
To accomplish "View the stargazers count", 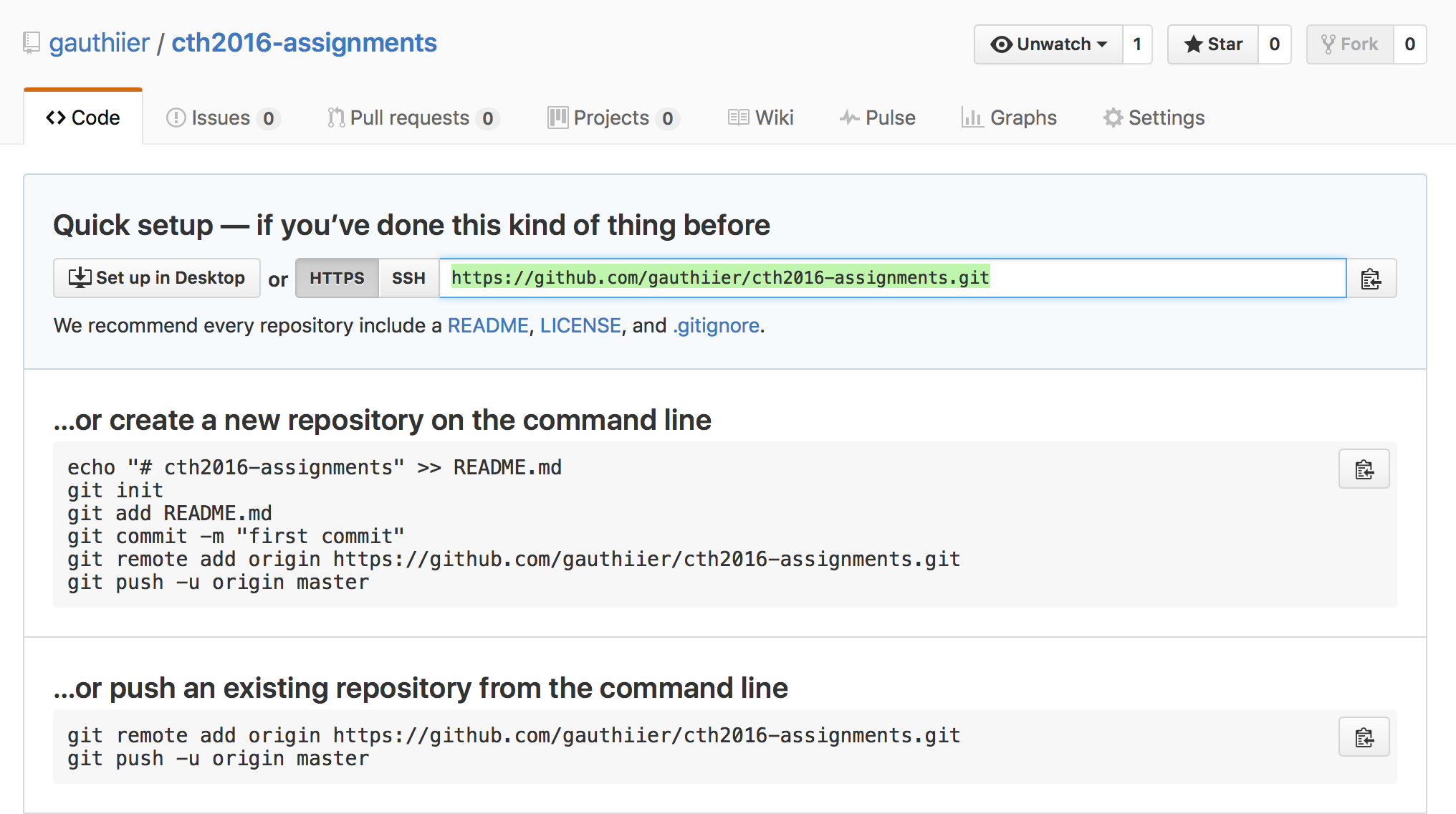I will coord(1274,44).
